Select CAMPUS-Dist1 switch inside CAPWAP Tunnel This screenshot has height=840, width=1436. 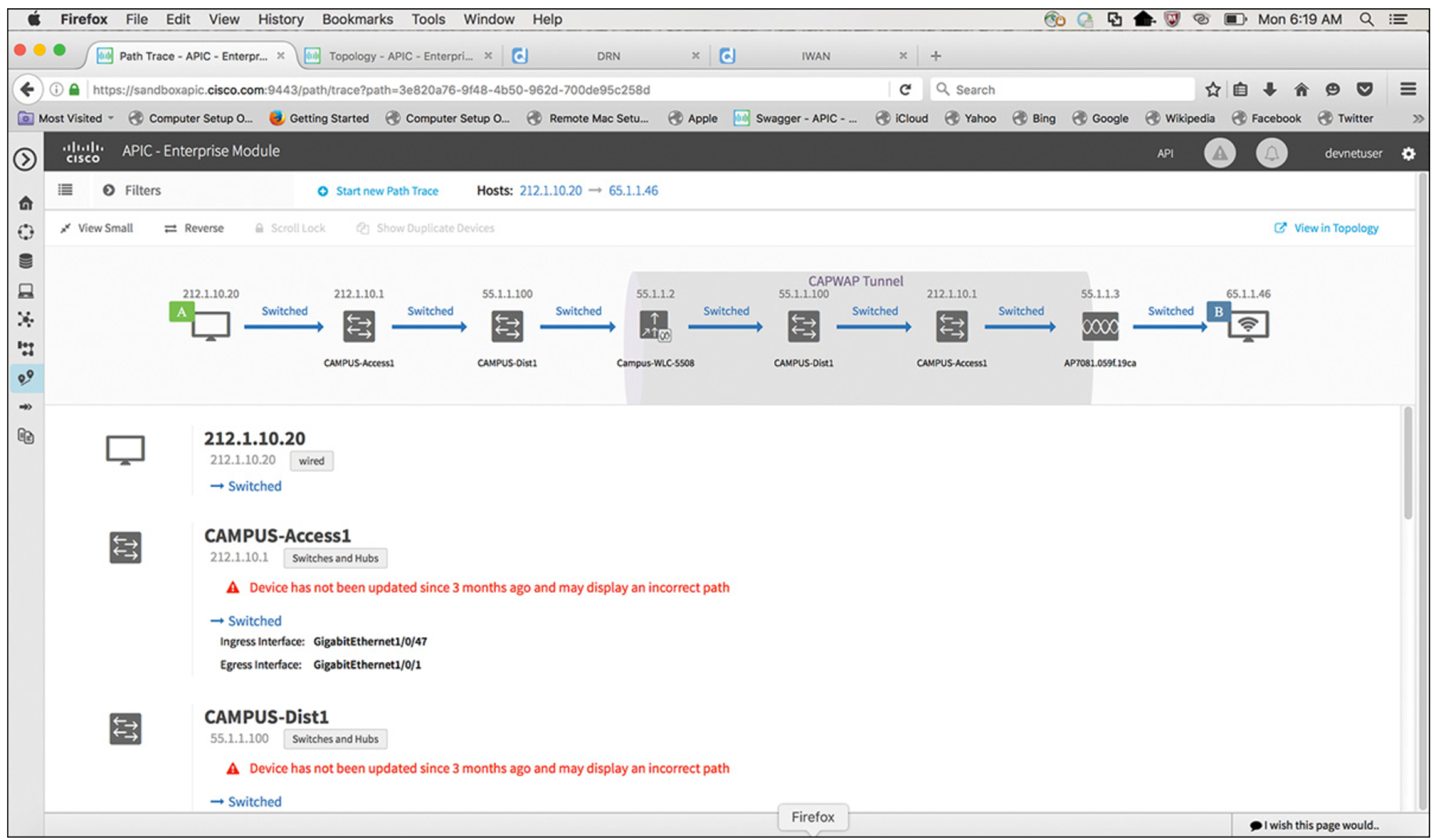pos(804,326)
